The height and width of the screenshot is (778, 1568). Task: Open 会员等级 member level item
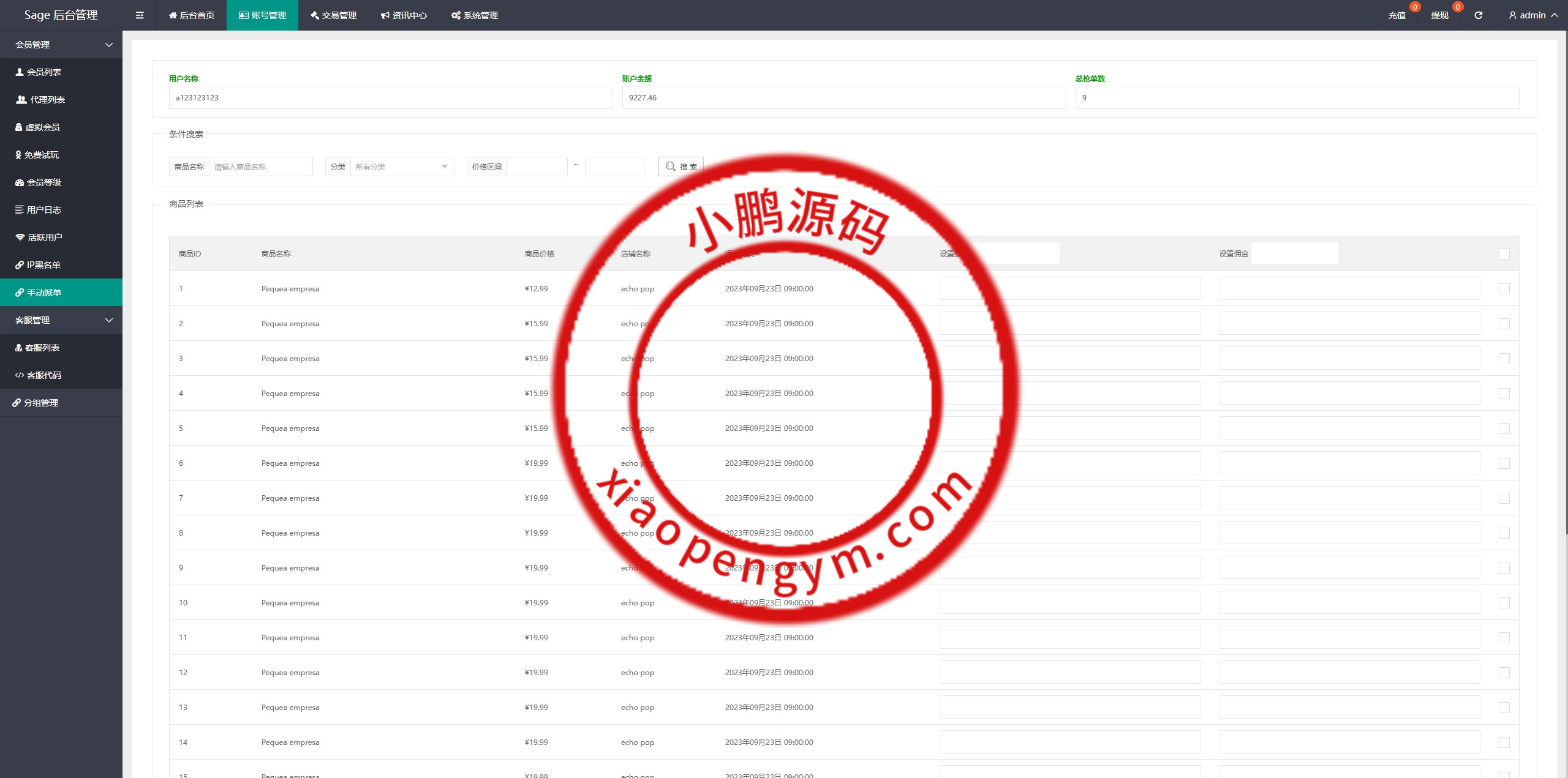pyautogui.click(x=43, y=182)
